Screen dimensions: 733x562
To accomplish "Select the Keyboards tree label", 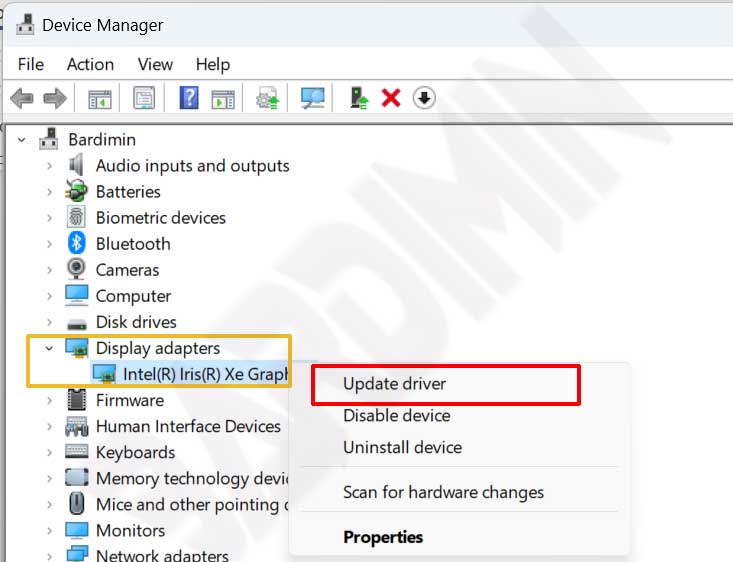I will point(135,453).
